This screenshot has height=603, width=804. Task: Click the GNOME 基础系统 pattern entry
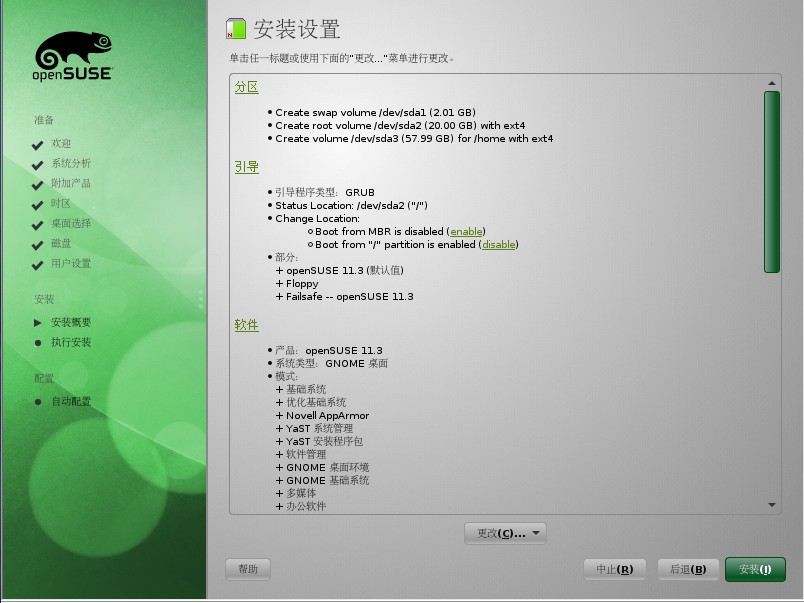point(327,480)
